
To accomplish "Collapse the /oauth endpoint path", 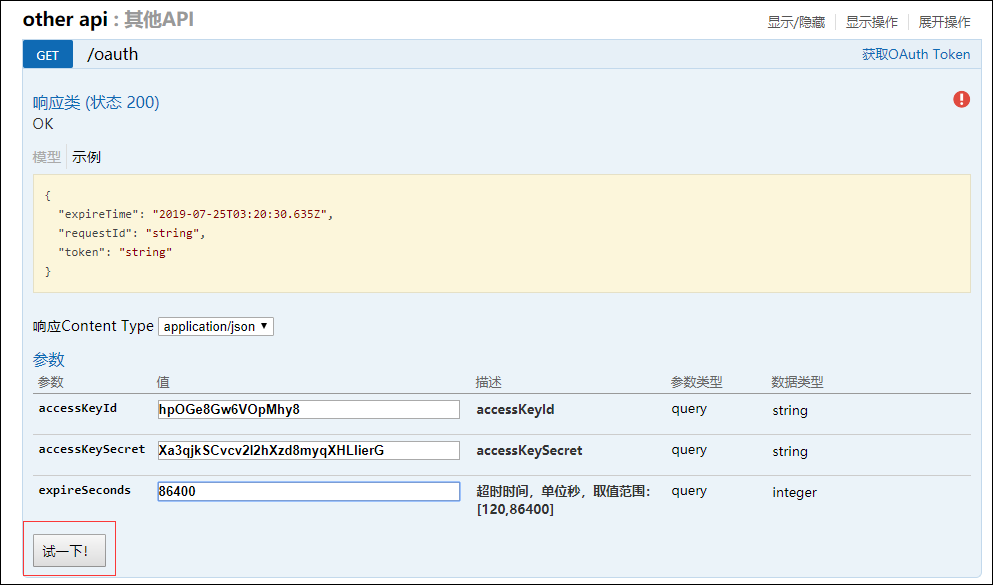I will 113,55.
